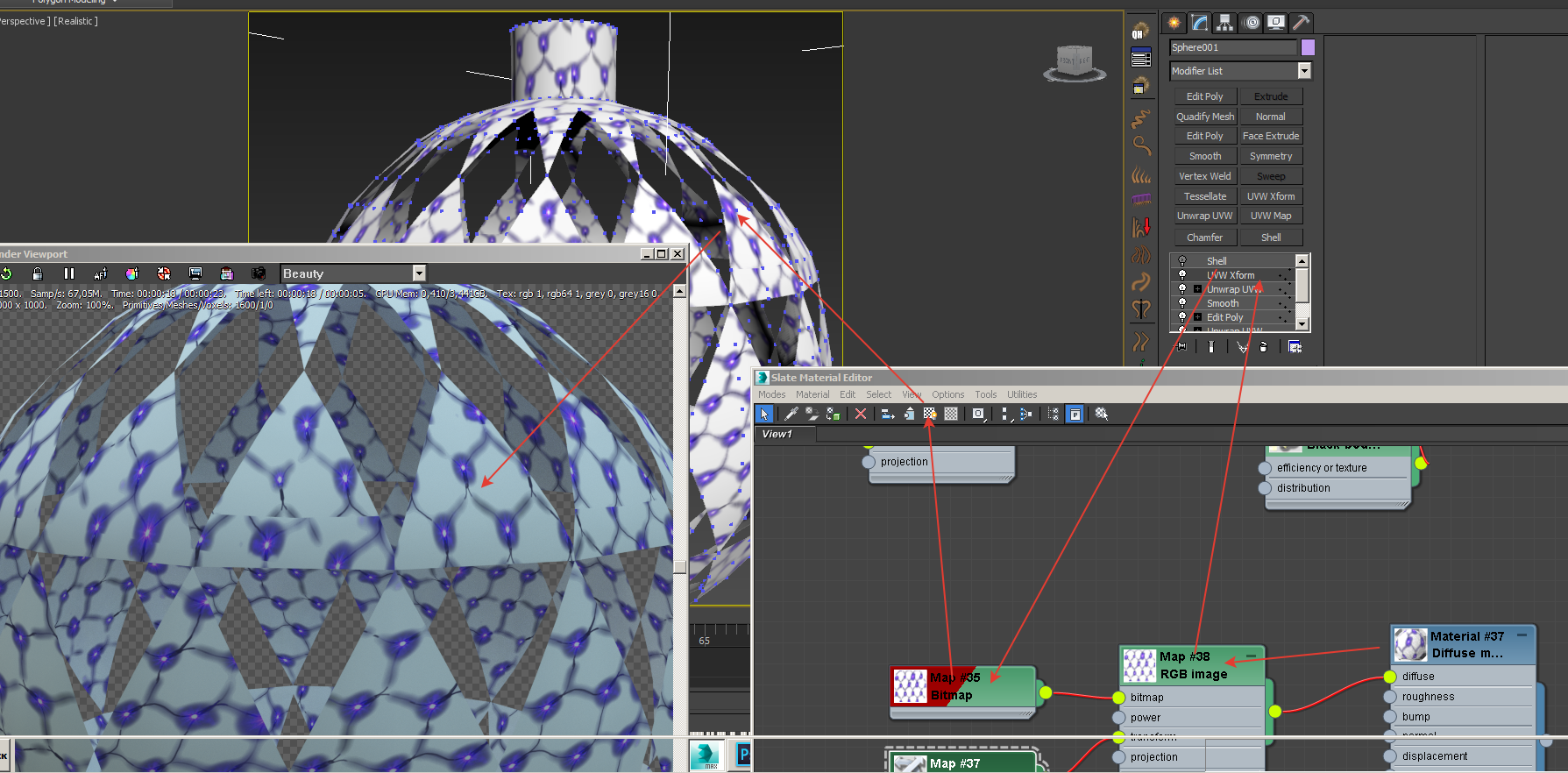Click Select by Material icon
This screenshot has width=1568, height=773.
1102,414
